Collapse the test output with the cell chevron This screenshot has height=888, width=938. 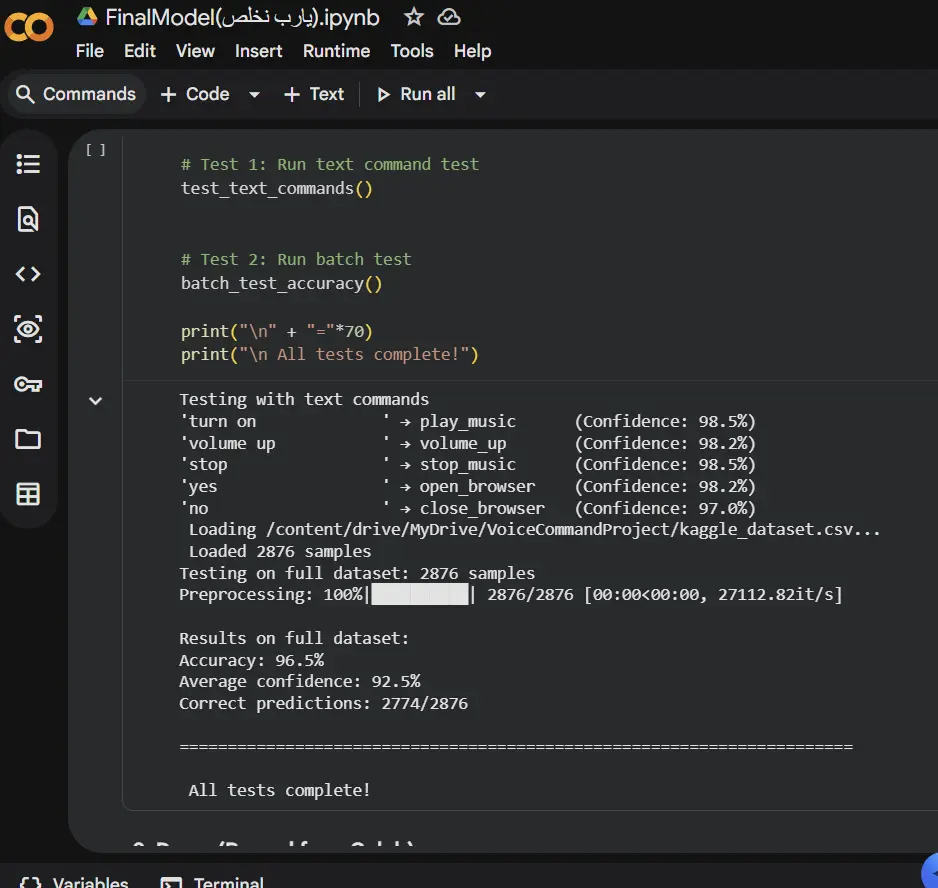point(95,400)
